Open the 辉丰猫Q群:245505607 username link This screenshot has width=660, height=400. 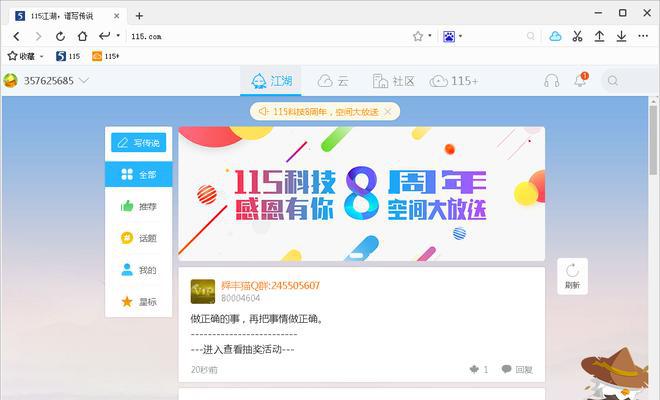(x=270, y=285)
